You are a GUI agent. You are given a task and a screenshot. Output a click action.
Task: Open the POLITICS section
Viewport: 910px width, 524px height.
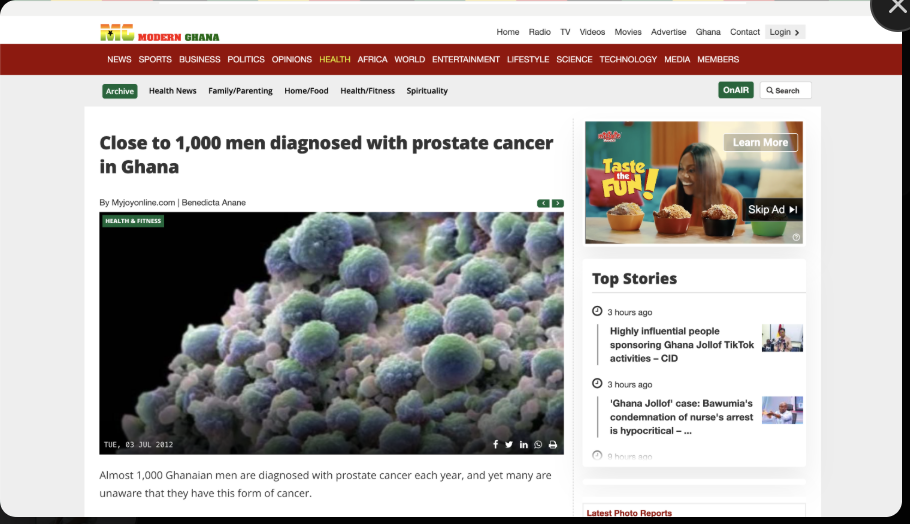point(246,59)
